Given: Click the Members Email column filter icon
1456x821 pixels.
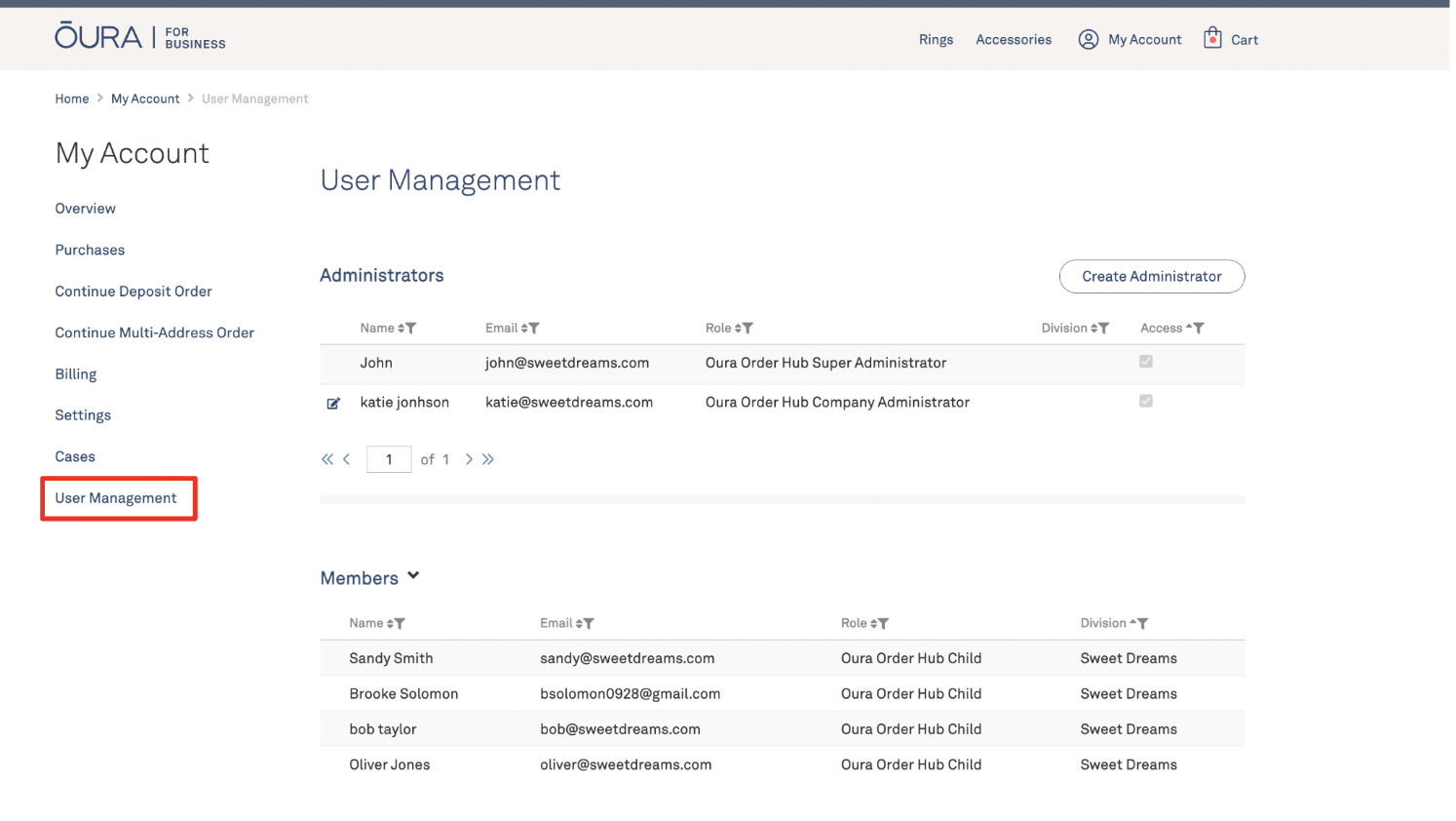Looking at the screenshot, I should (589, 624).
